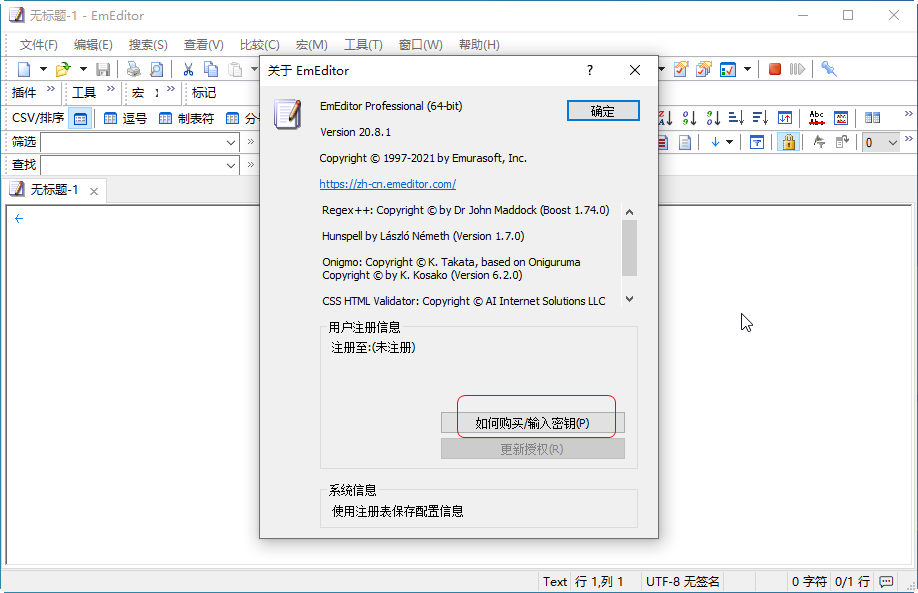
Task: Expand the 查找 find combo box
Action: coord(231,166)
